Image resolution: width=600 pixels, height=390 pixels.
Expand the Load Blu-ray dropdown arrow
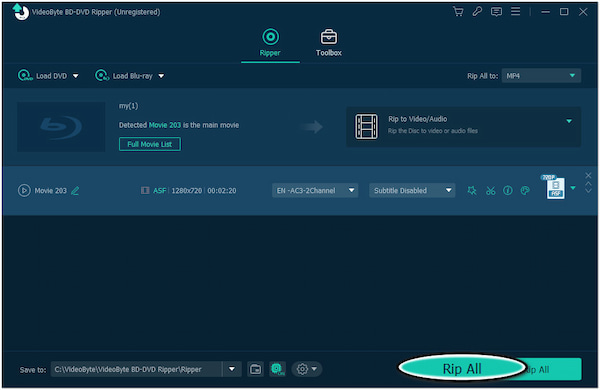161,76
